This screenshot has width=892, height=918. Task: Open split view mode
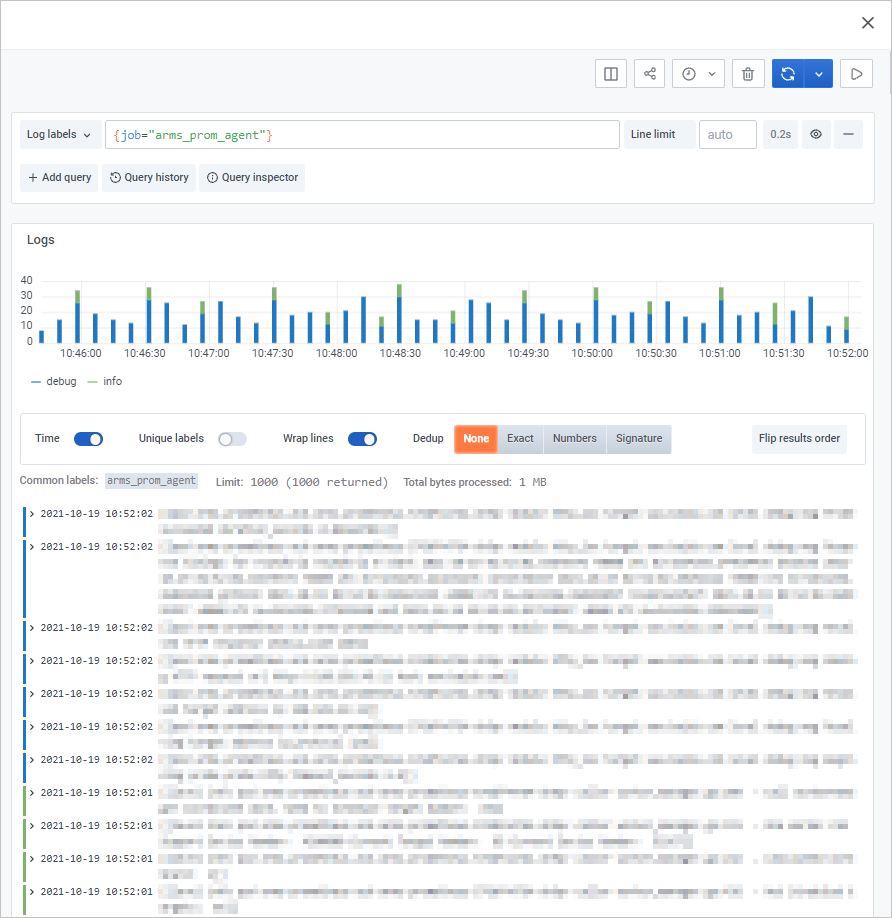[x=610, y=73]
